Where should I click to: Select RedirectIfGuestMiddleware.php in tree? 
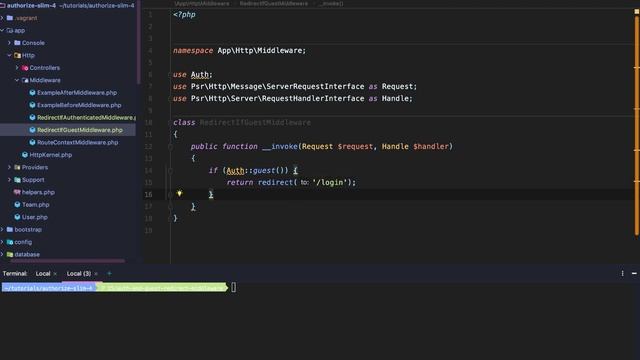pyautogui.click(x=80, y=130)
